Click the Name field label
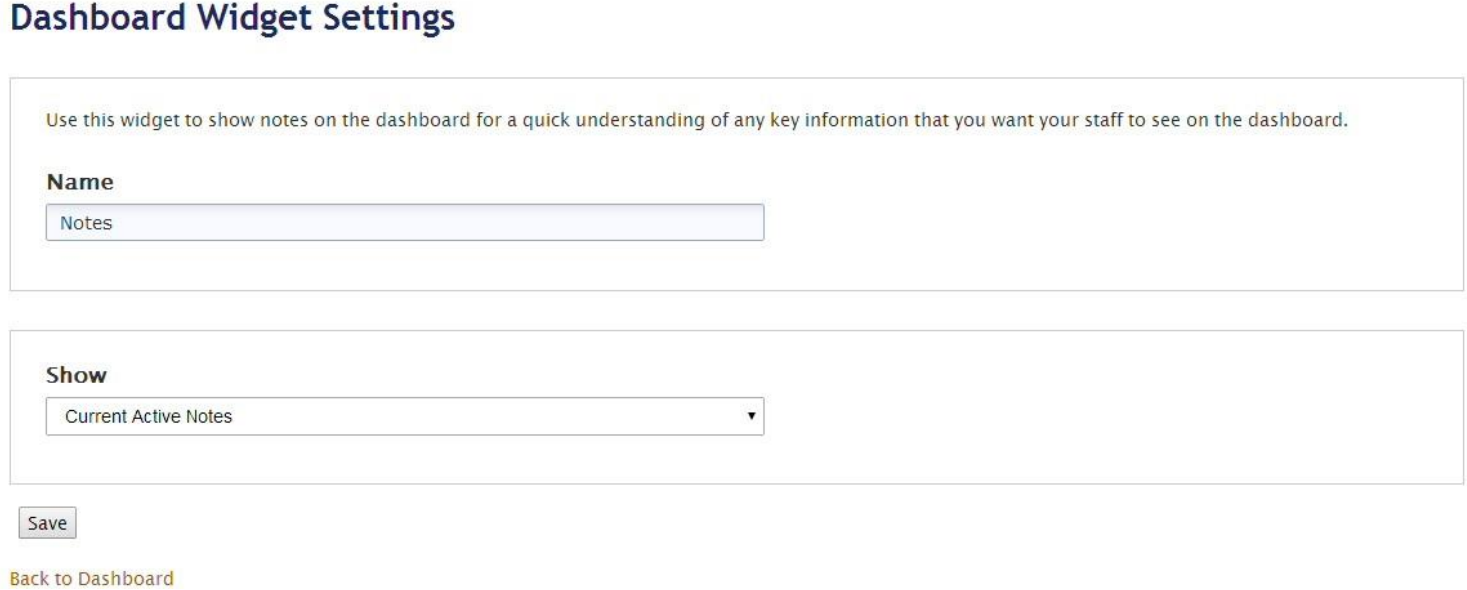Screen dimensions: 1467x590 click(x=79, y=183)
